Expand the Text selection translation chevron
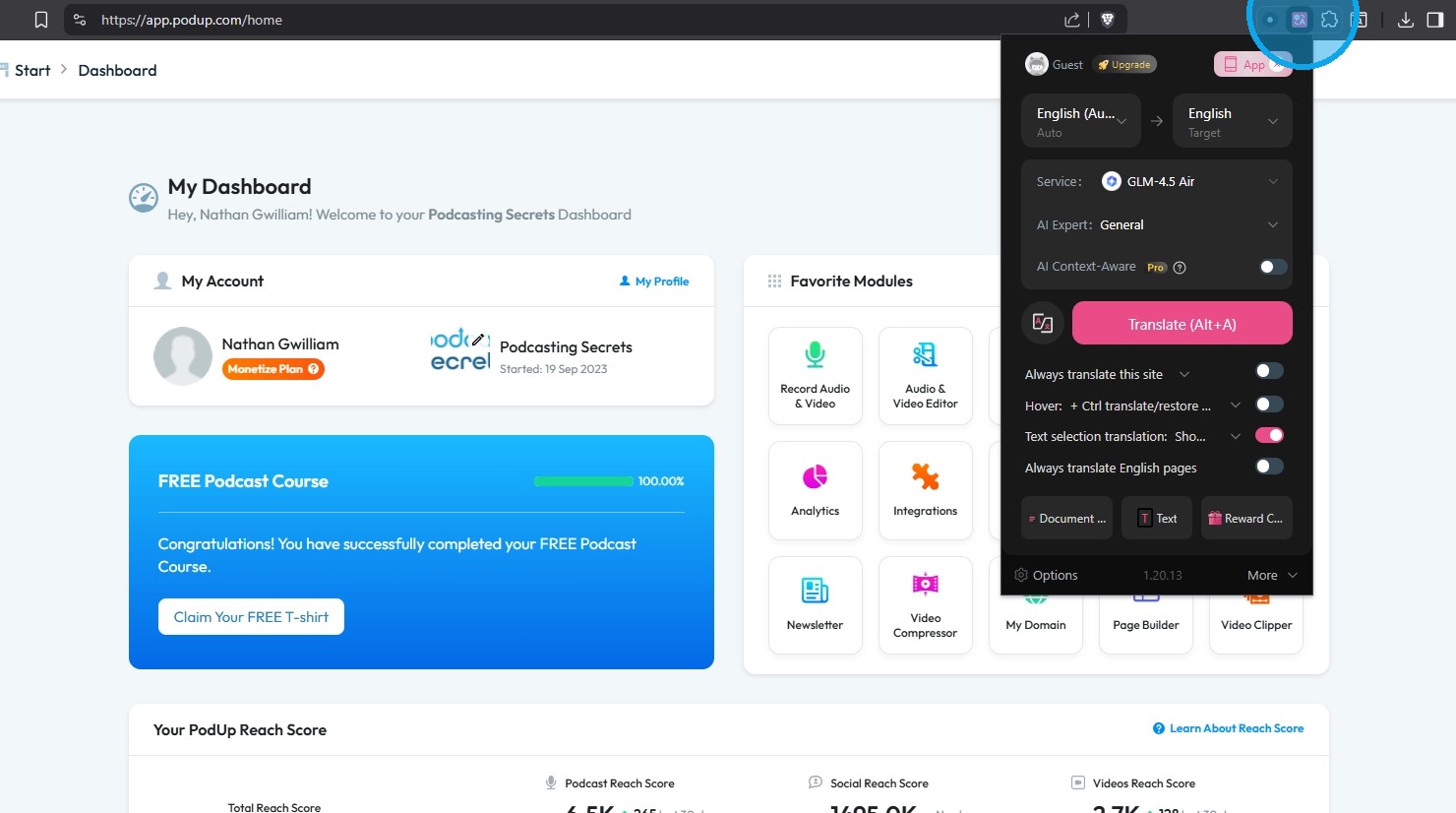 [x=1236, y=436]
